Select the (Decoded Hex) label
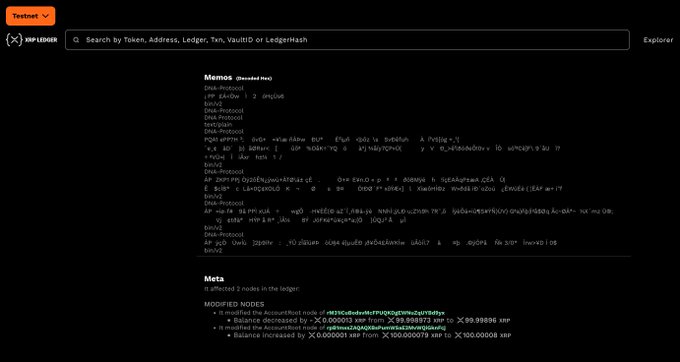The height and width of the screenshot is (362, 680). coord(254,78)
